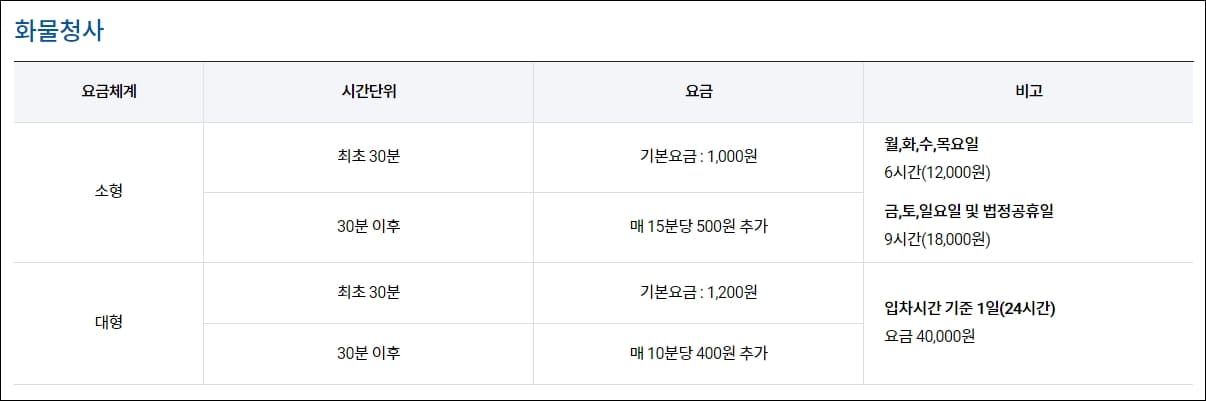
Task: Select 기본요금 : 1,000원 cell
Action: (698, 157)
